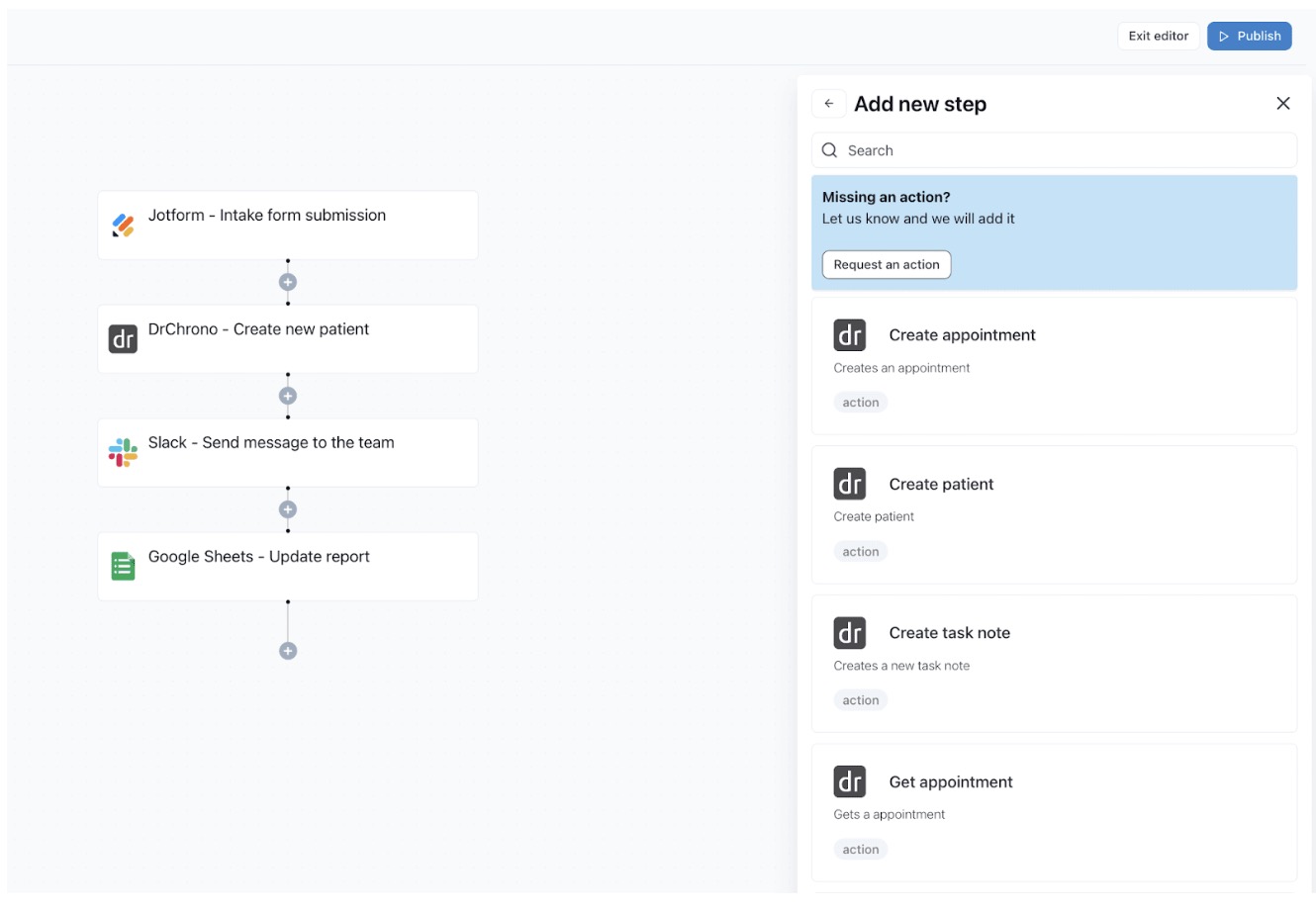
Task: Click the magnifier icon in the search bar
Action: point(830,149)
